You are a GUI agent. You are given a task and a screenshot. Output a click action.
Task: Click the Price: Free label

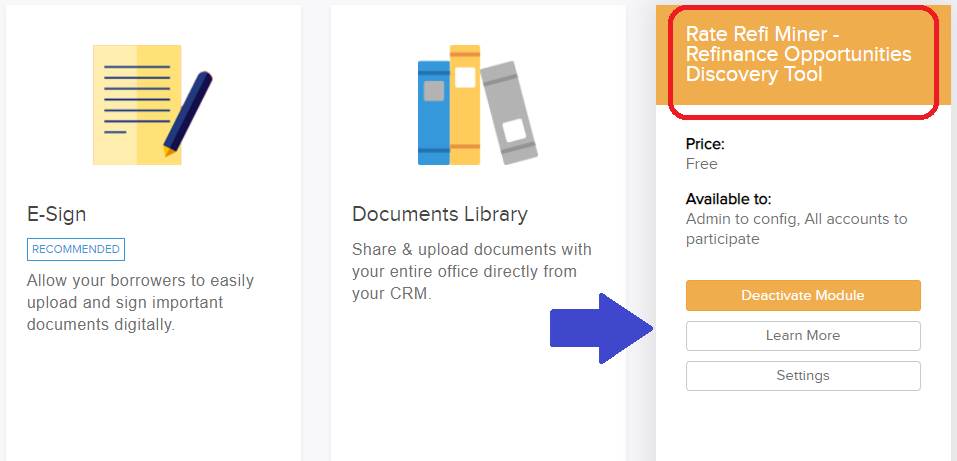[x=705, y=154]
